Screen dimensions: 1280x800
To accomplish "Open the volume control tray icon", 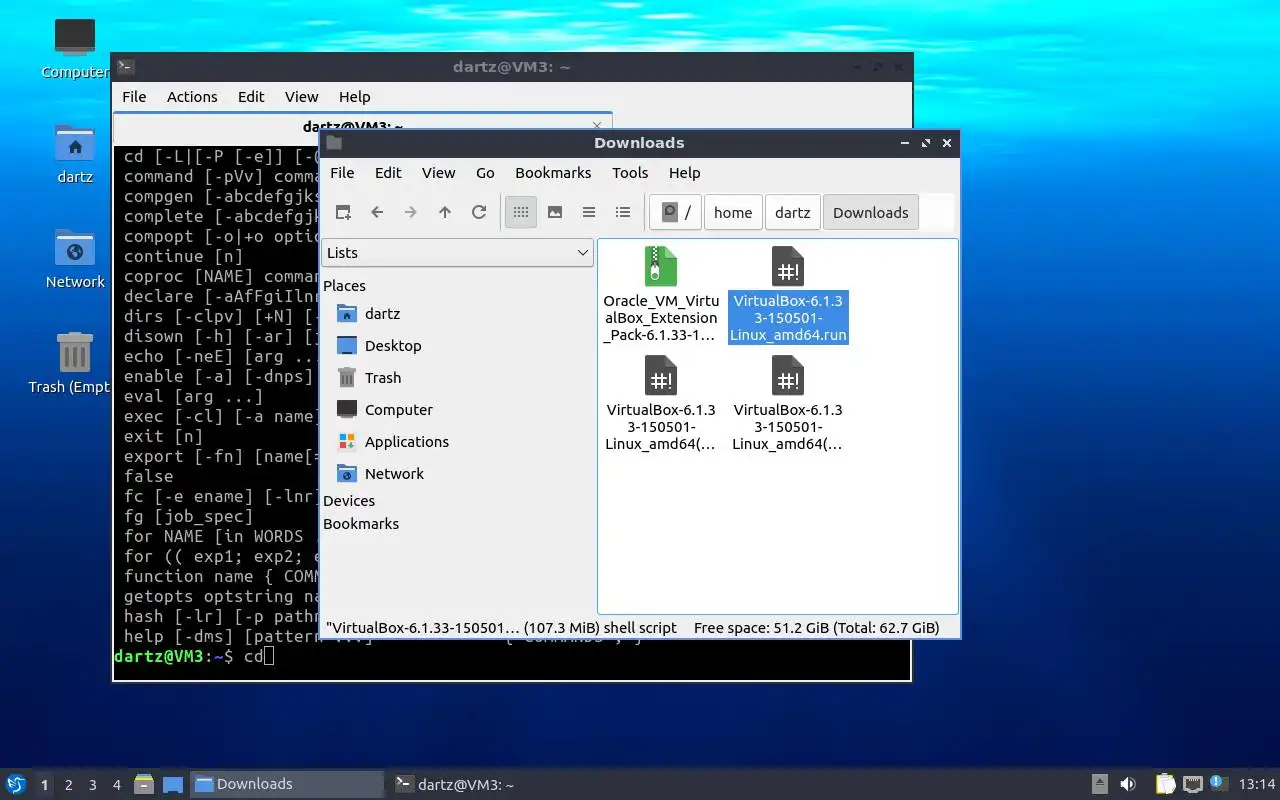I will [1128, 784].
